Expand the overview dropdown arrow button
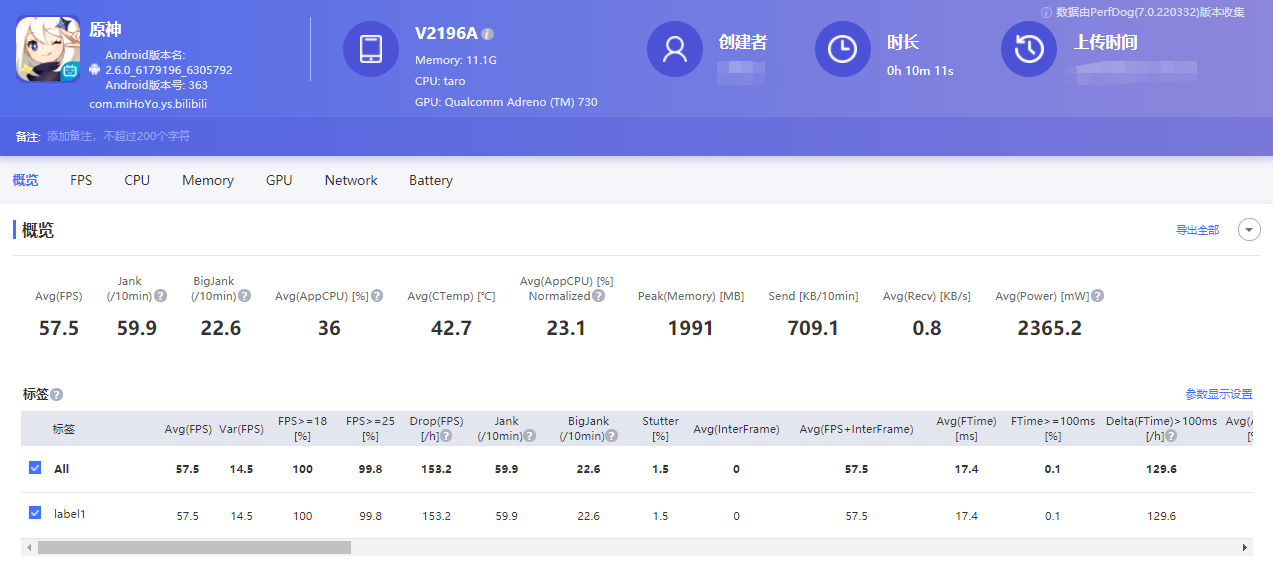Image resolution: width=1273 pixels, height=569 pixels. point(1249,230)
